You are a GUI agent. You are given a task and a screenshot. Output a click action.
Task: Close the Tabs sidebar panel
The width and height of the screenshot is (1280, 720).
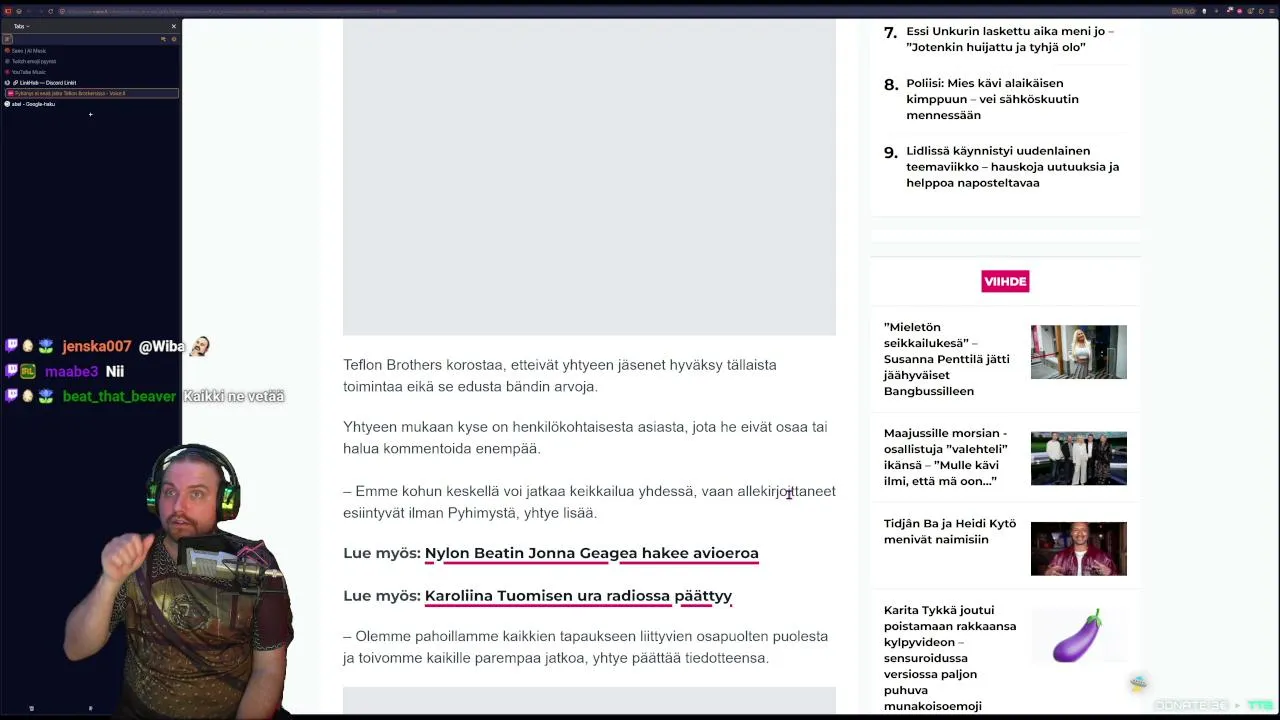[x=173, y=26]
